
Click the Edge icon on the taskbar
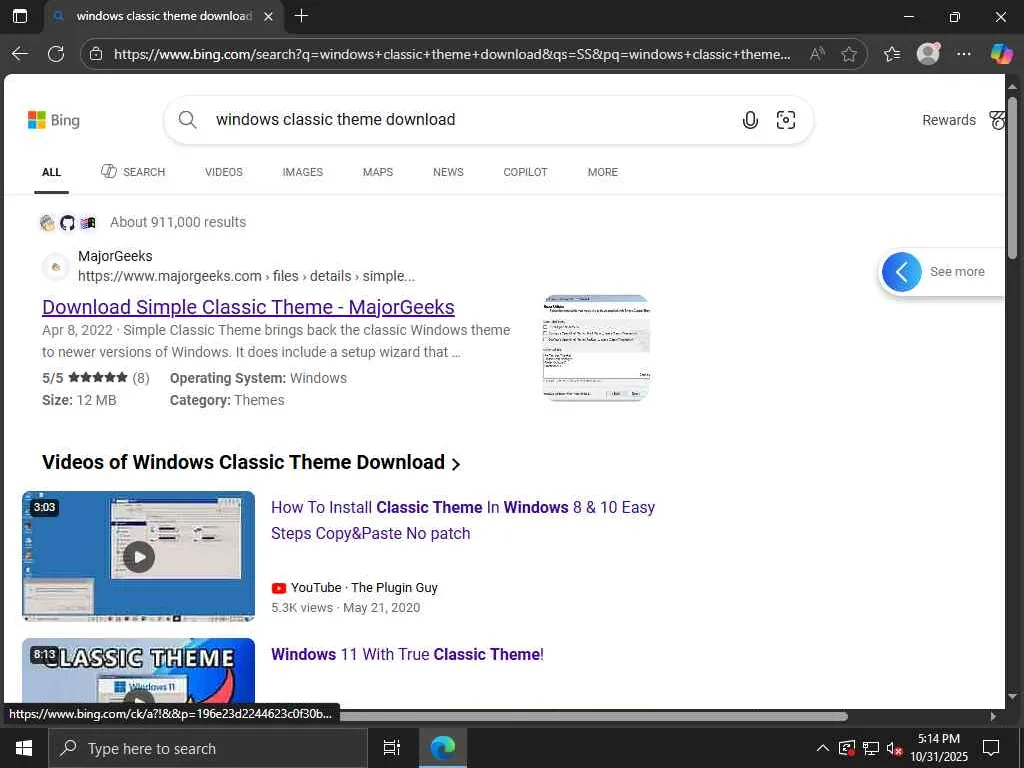[443, 748]
